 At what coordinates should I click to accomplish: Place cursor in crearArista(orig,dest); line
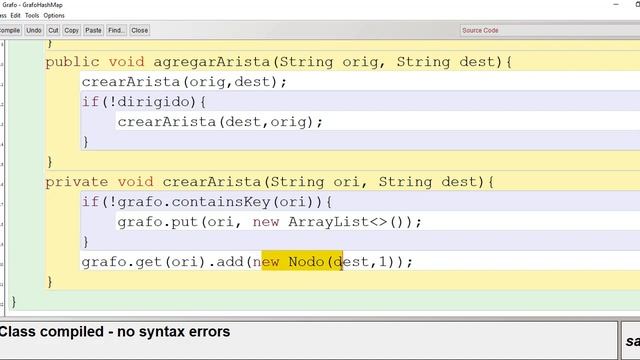[x=184, y=82]
